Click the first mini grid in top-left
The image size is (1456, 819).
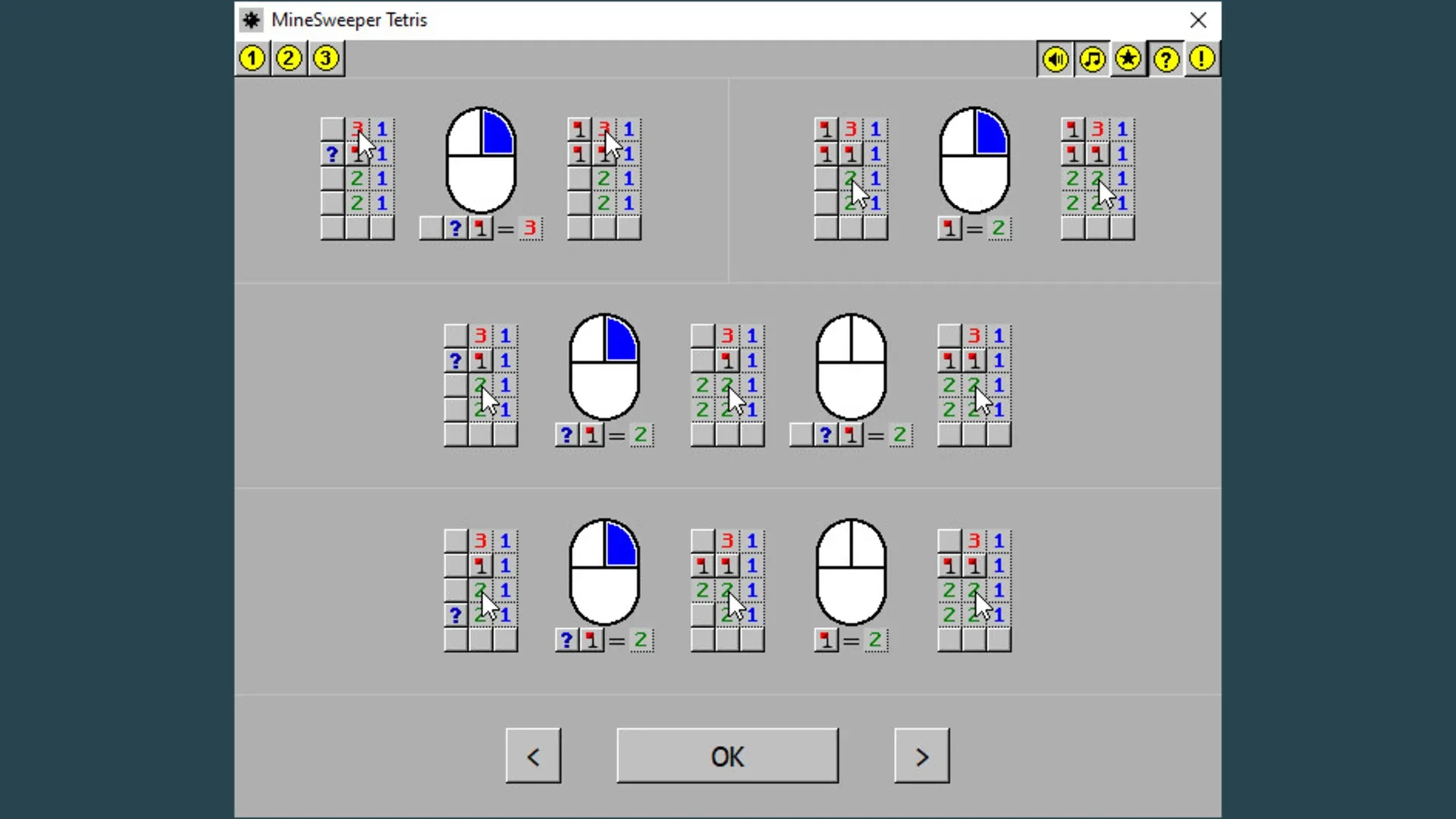click(357, 179)
